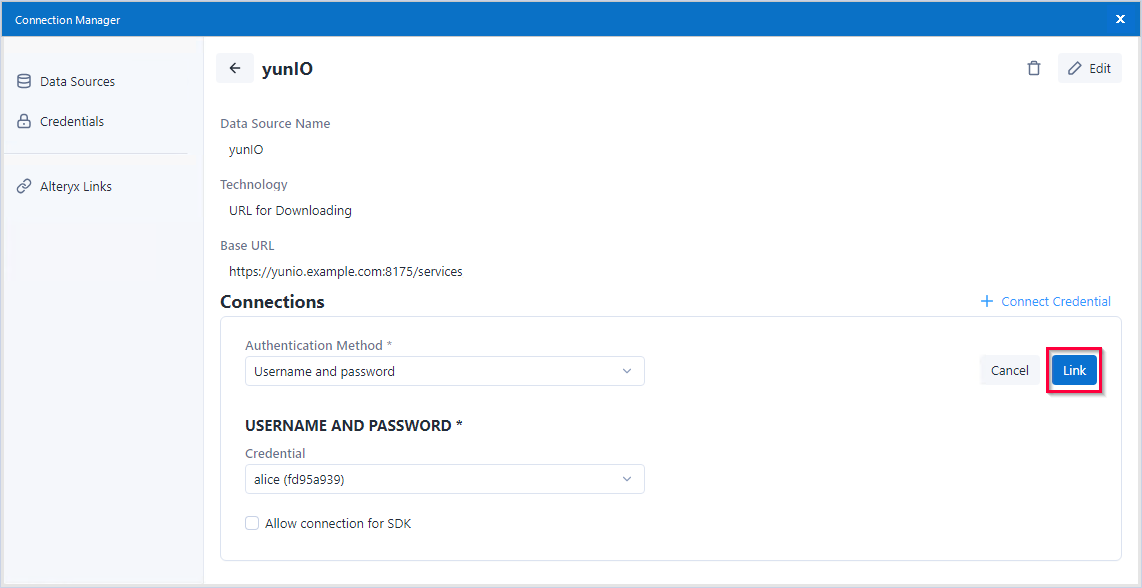Click the Link button
The width and height of the screenshot is (1142, 588).
coord(1074,371)
